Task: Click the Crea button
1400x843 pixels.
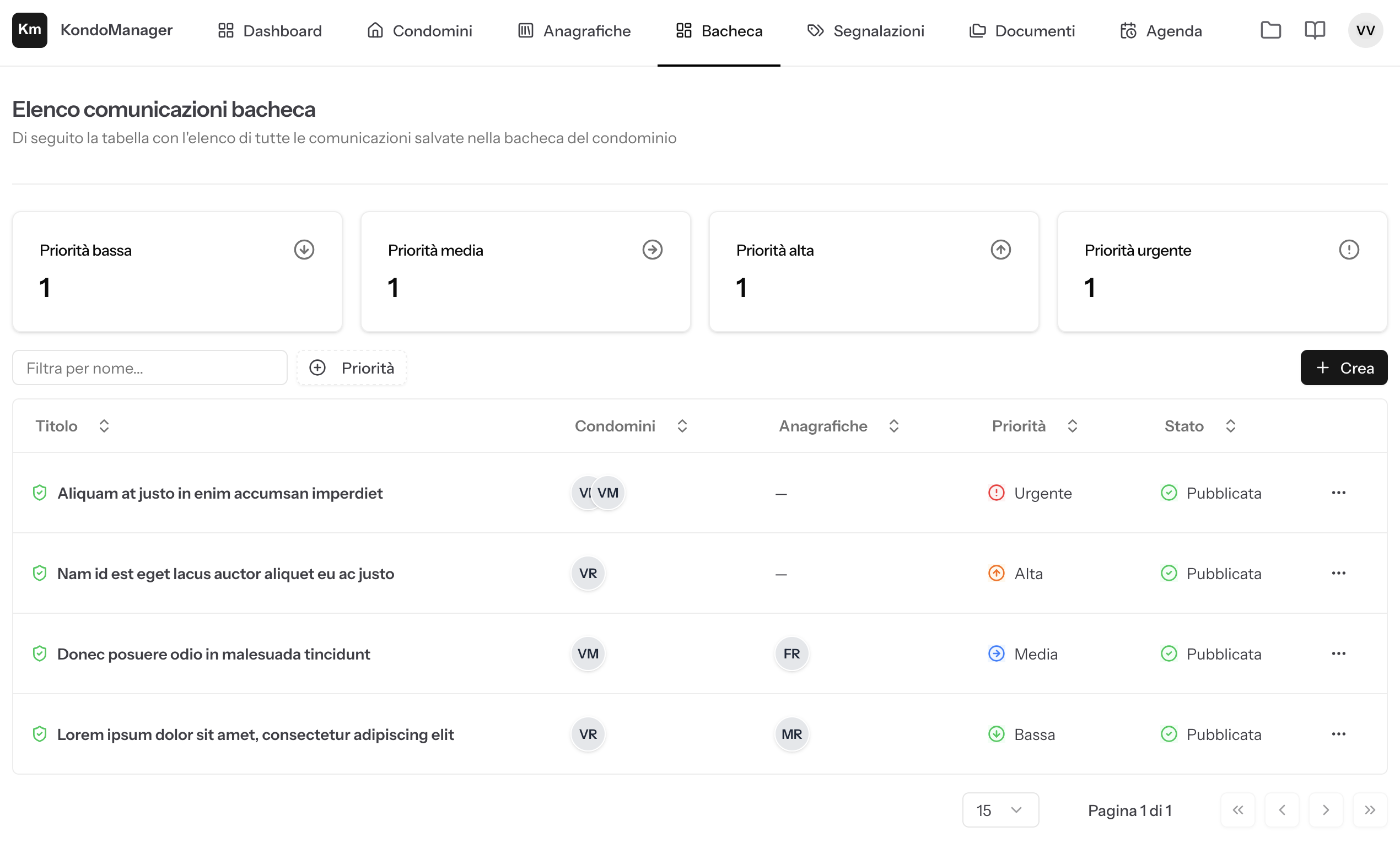Action: coord(1344,368)
